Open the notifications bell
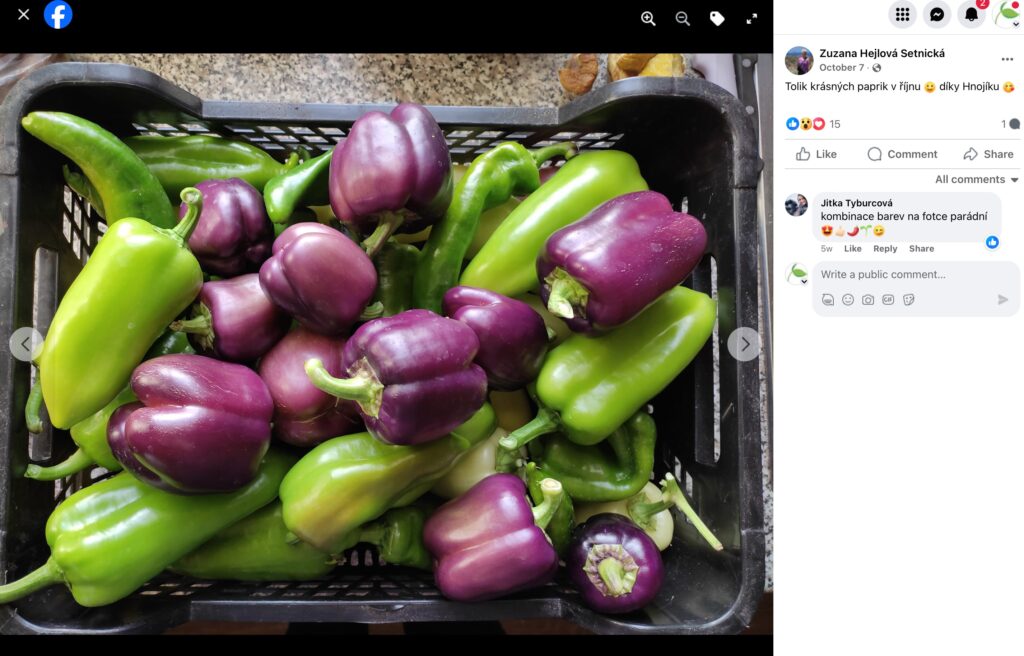The height and width of the screenshot is (656, 1024). click(x=971, y=14)
